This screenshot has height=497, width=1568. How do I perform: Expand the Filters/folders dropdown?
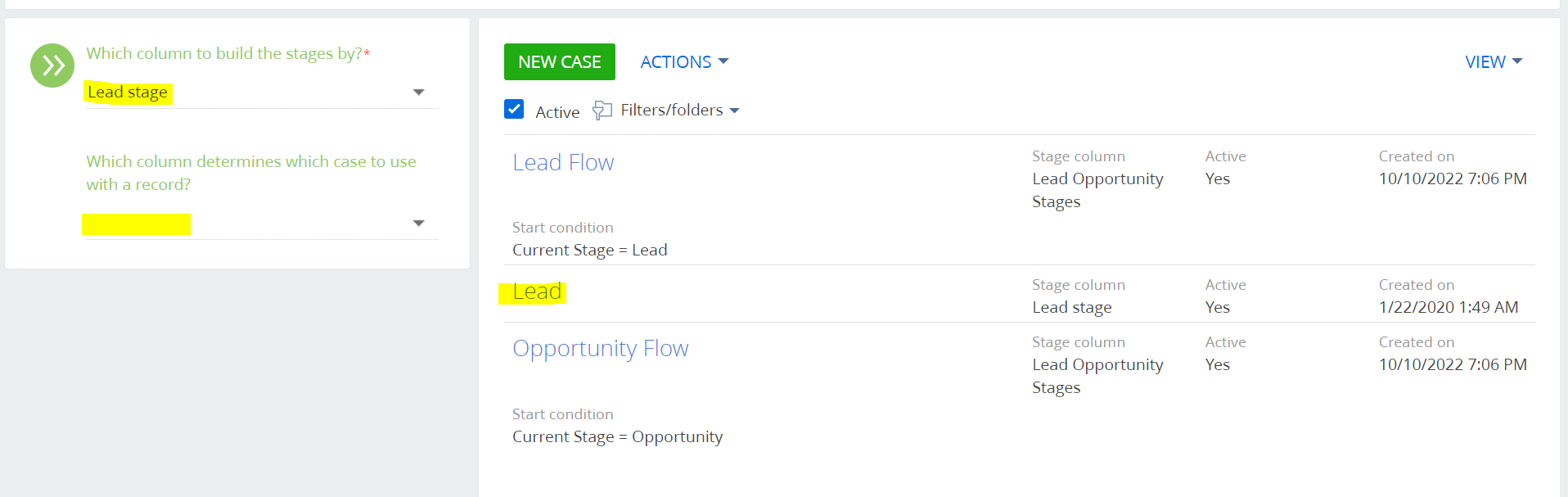(x=680, y=111)
